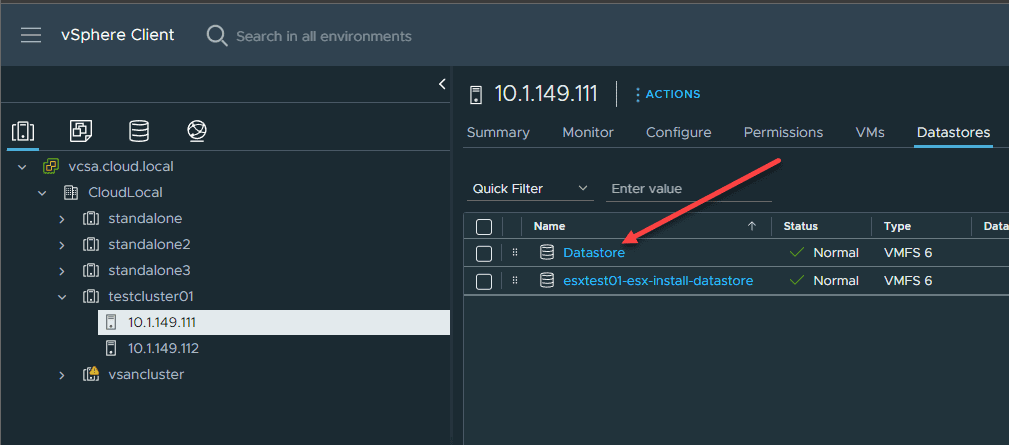This screenshot has height=445, width=1009.
Task: Open the Monitor tab
Action: coord(588,132)
